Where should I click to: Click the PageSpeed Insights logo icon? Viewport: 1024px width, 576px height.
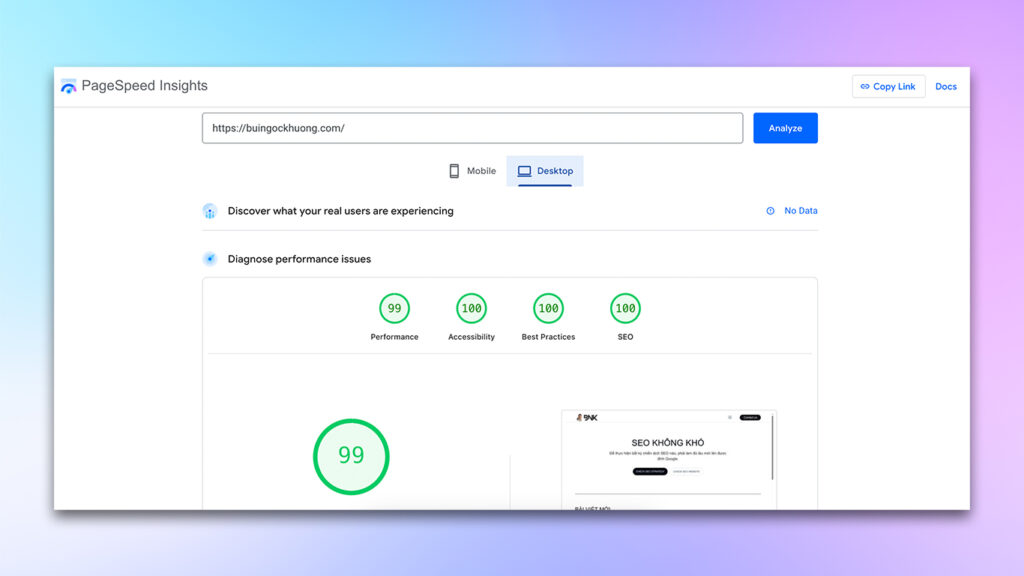pos(69,86)
